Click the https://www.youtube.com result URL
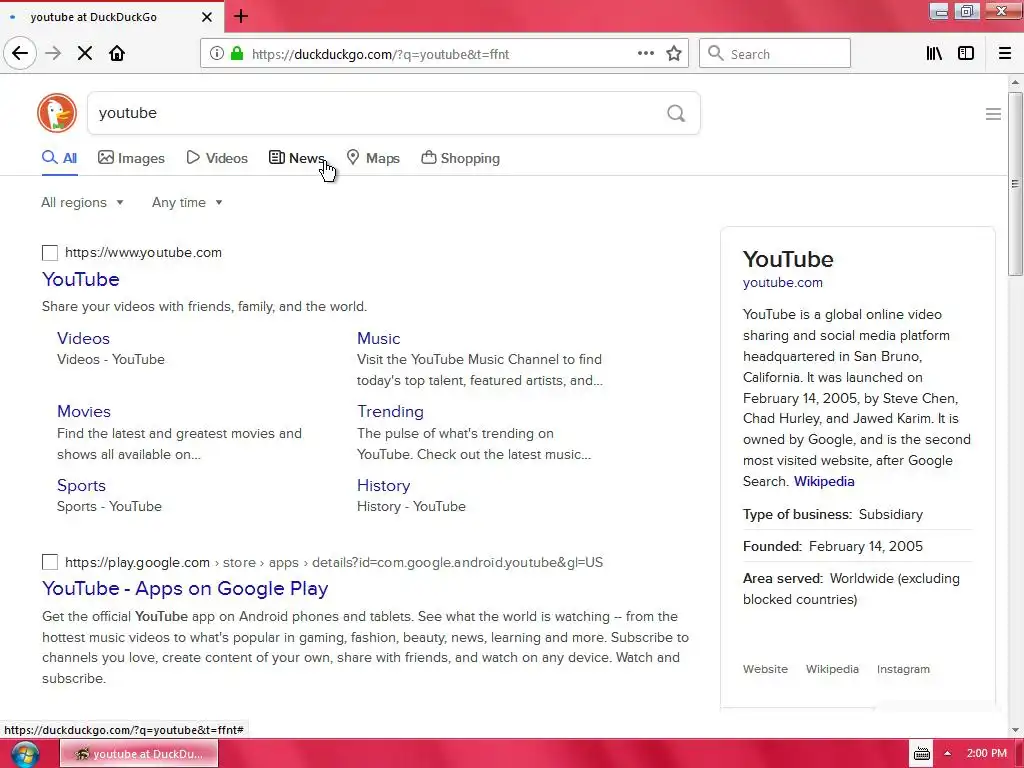1024x768 pixels. [x=143, y=253]
